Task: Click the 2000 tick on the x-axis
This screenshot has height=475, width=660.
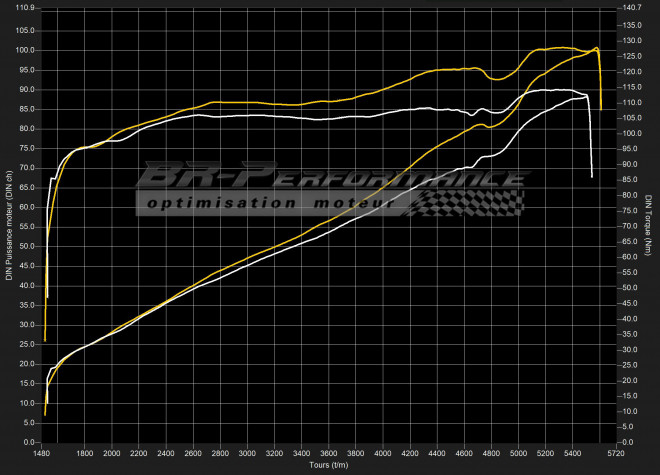Action: tap(112, 452)
